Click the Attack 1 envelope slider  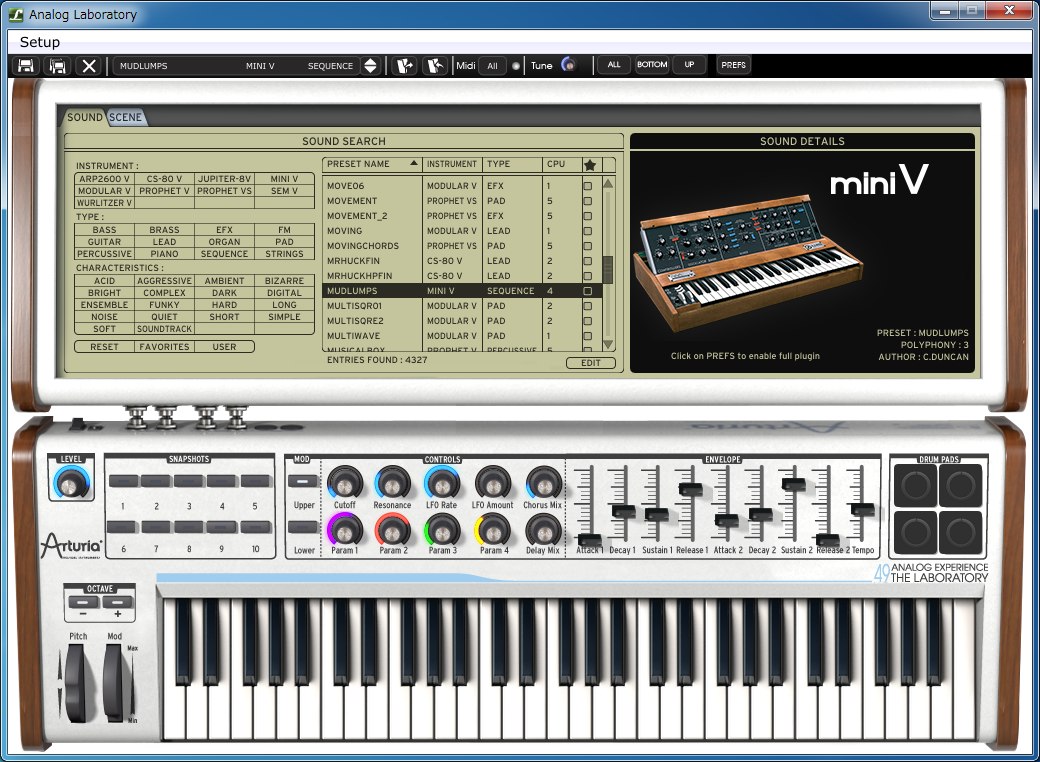589,540
